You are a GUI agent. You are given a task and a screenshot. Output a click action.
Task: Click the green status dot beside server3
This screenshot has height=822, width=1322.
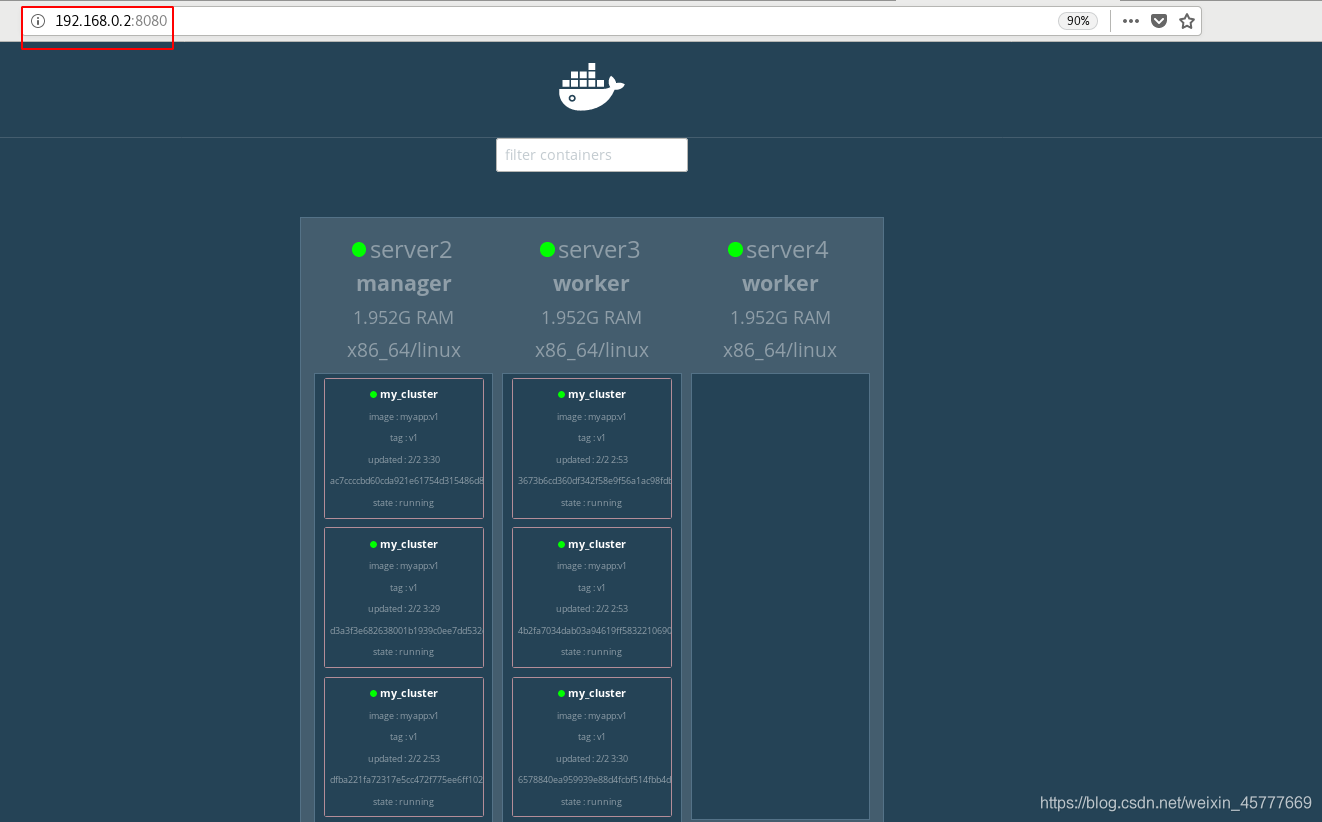pyautogui.click(x=547, y=249)
